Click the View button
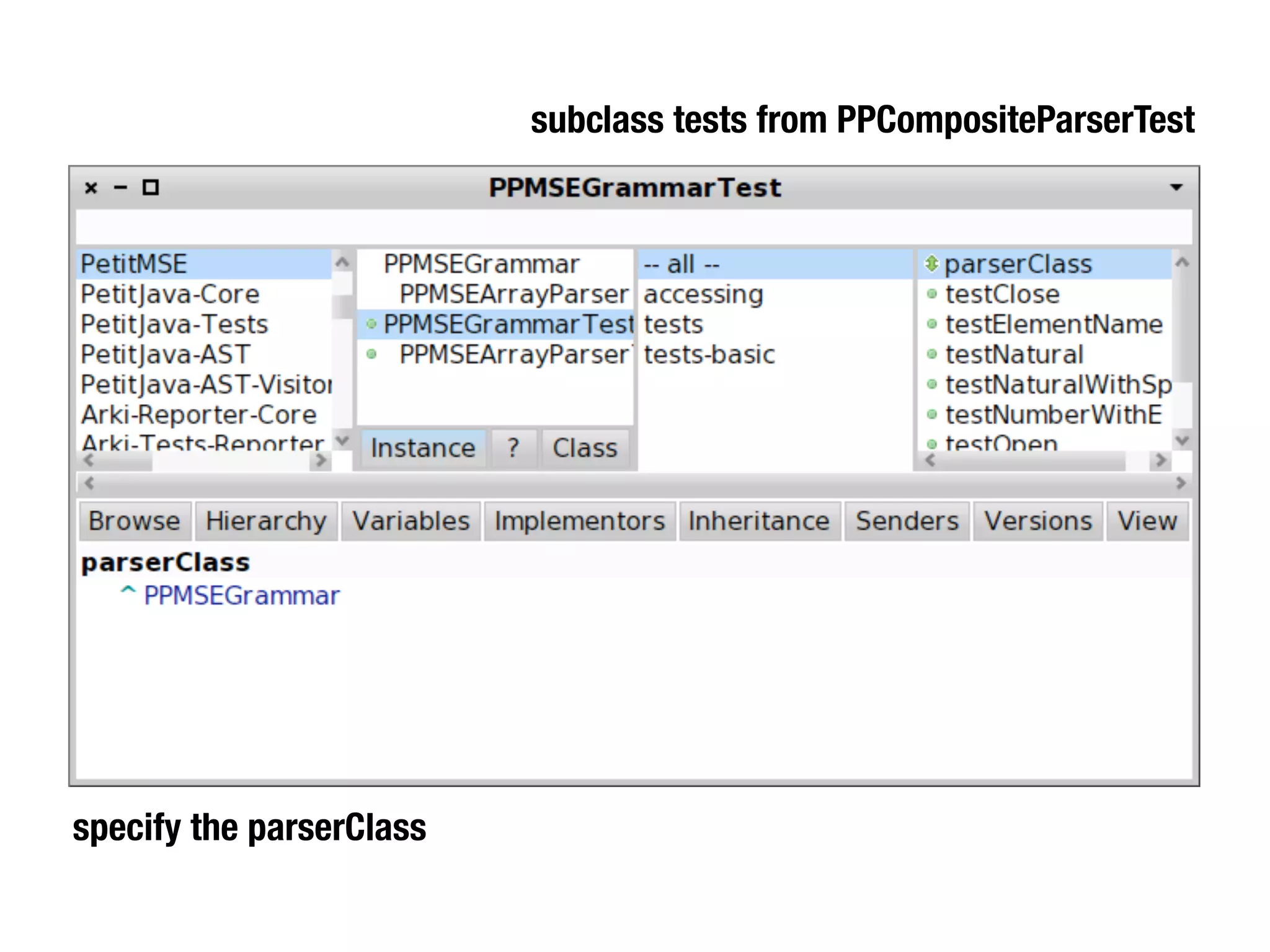The height and width of the screenshot is (952, 1270). coord(1148,521)
